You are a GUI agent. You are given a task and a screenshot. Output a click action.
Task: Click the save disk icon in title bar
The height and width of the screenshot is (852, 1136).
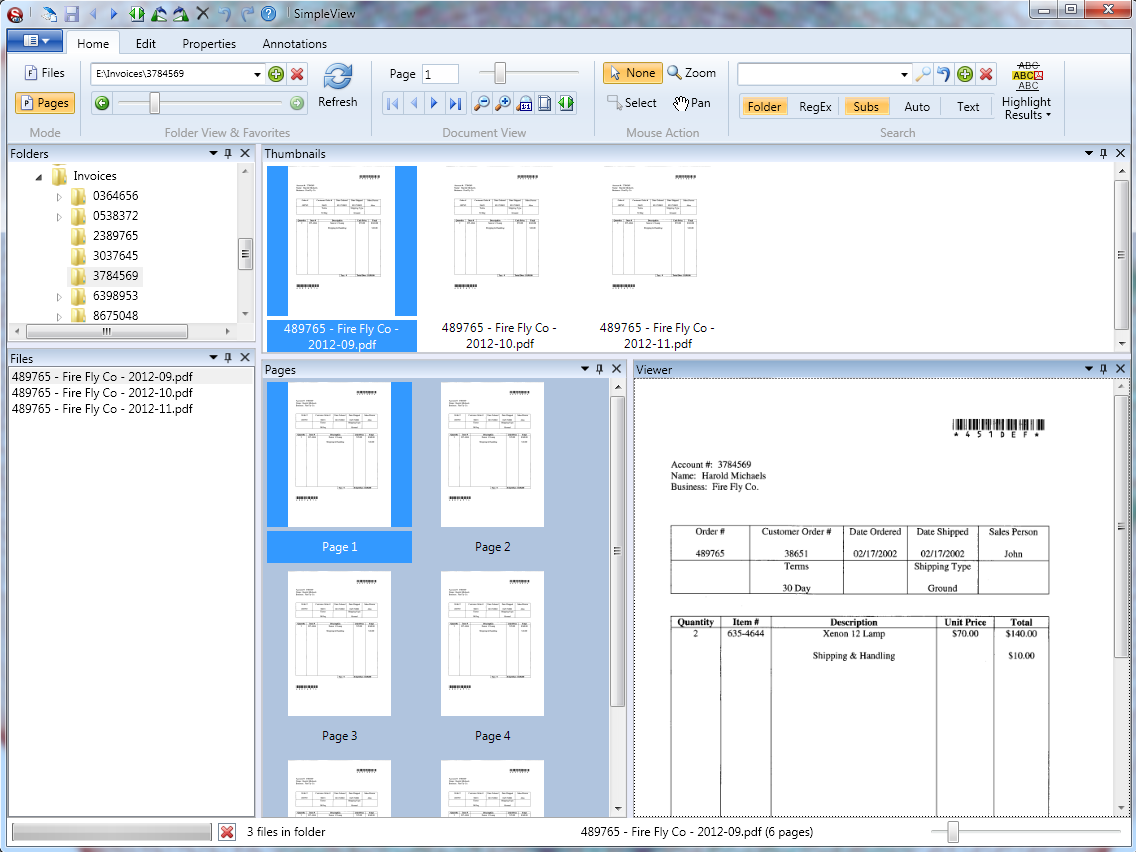pos(71,13)
